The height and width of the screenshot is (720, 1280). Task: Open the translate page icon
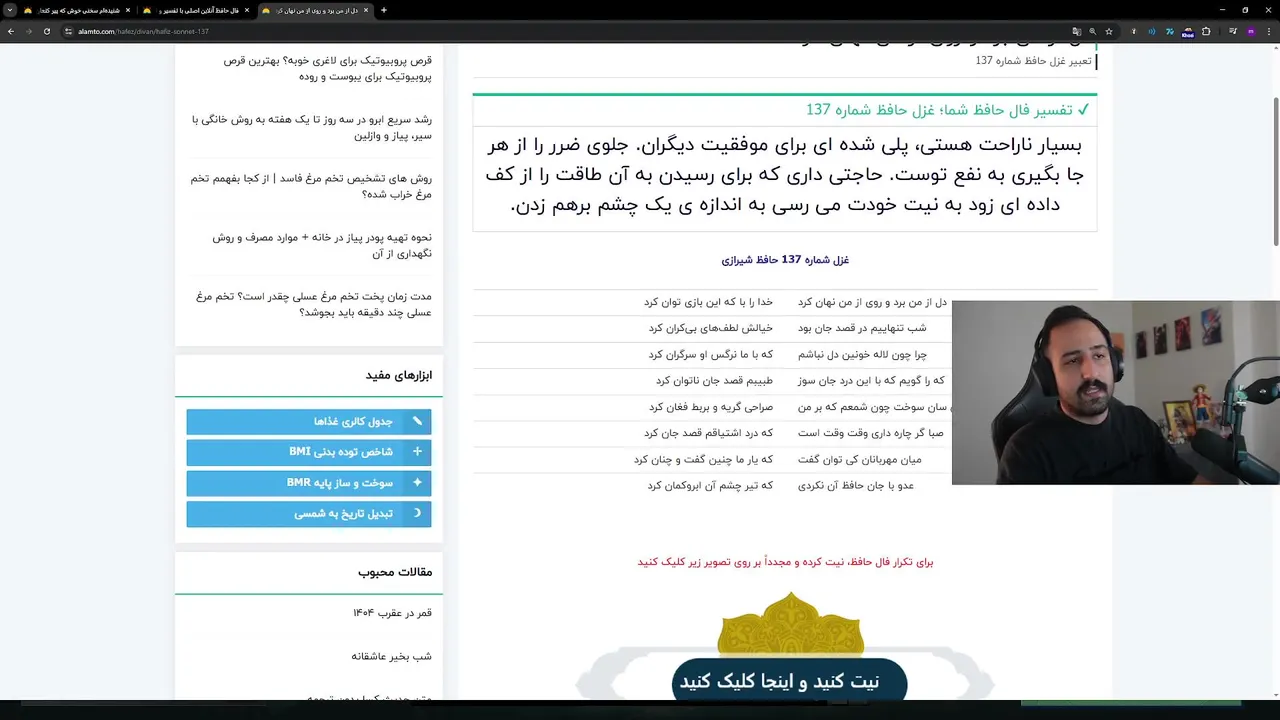pyautogui.click(x=1075, y=31)
